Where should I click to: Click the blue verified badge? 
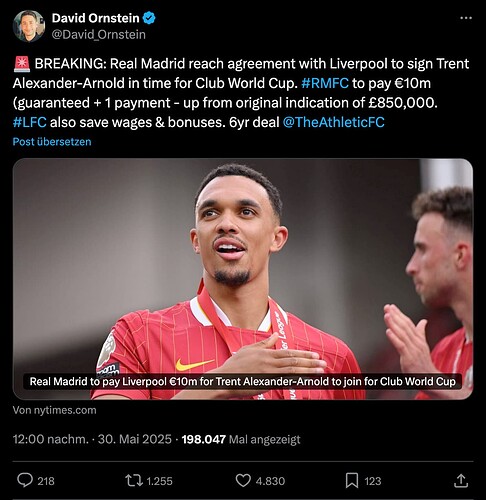click(149, 18)
